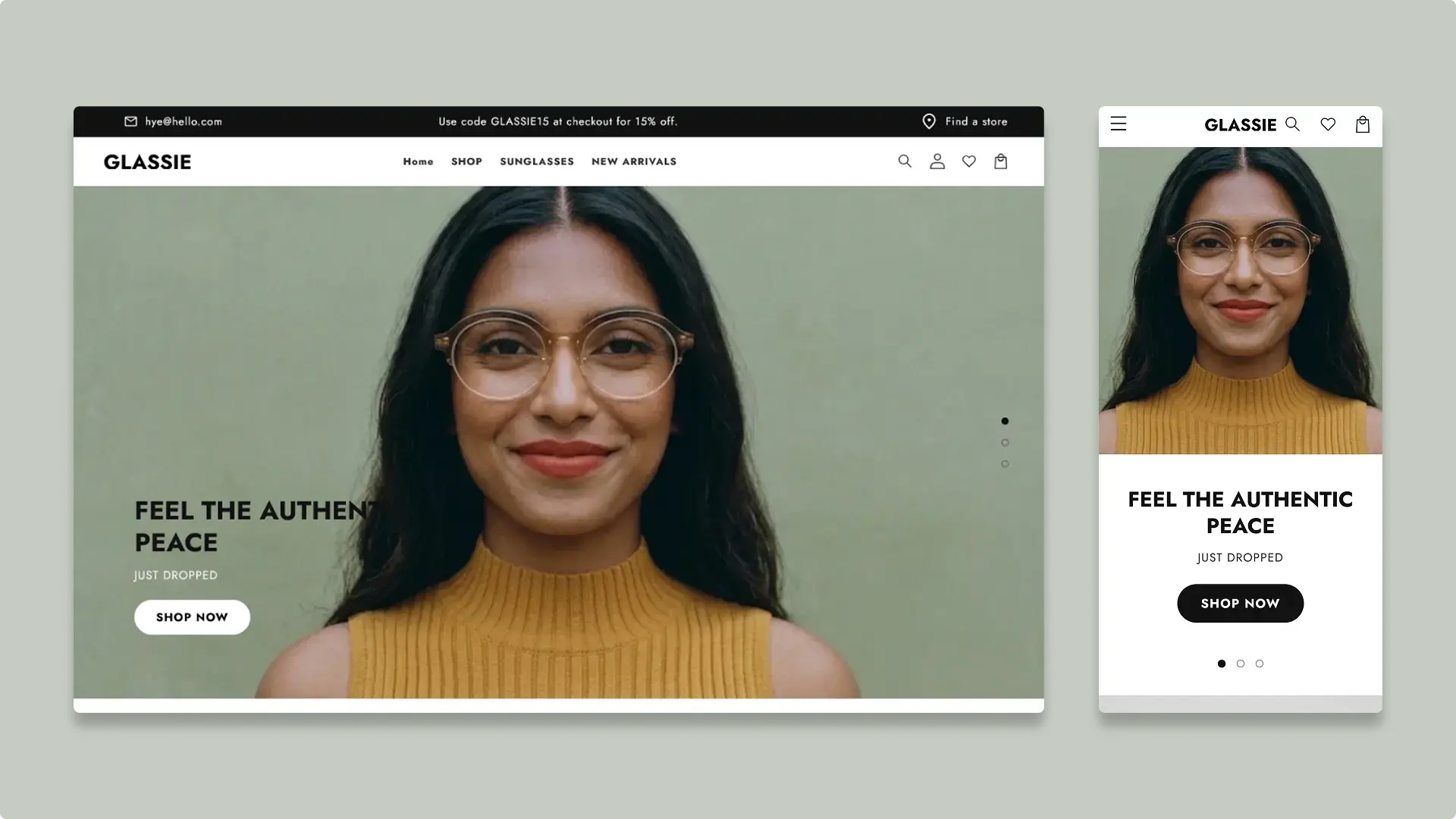Select the second desktop slider dot
The height and width of the screenshot is (819, 1456).
point(1005,443)
